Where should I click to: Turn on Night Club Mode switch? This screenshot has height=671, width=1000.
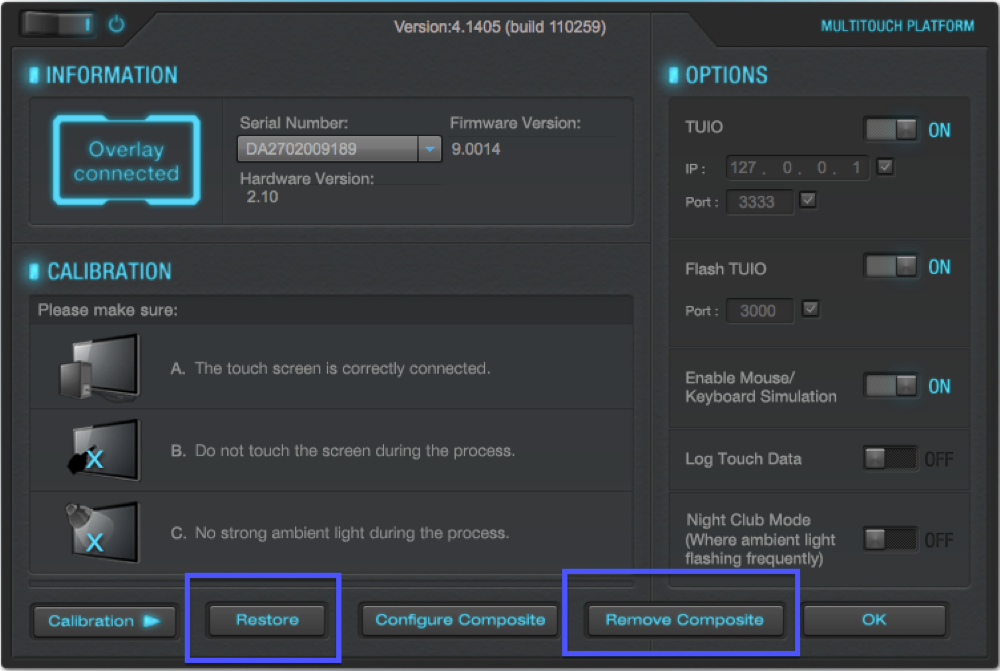click(x=890, y=540)
